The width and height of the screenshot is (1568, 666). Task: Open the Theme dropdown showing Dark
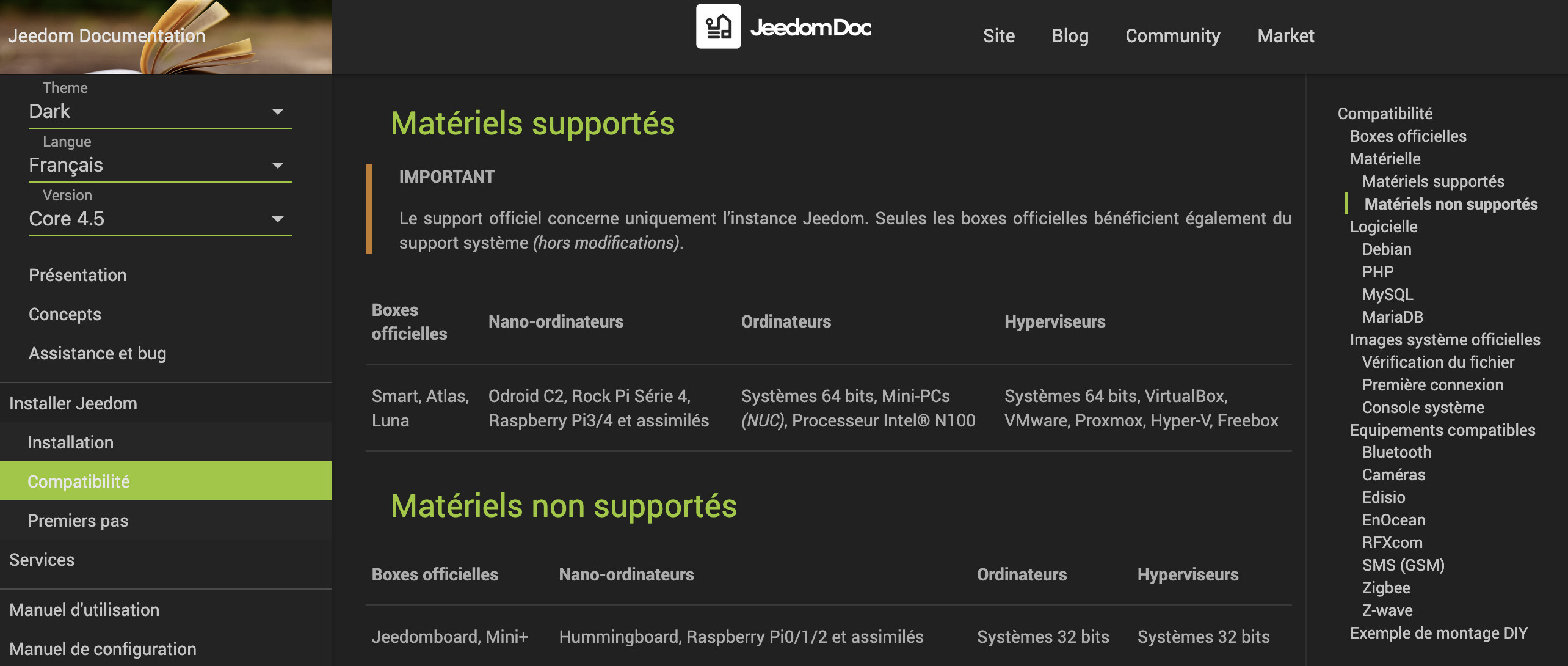(160, 111)
